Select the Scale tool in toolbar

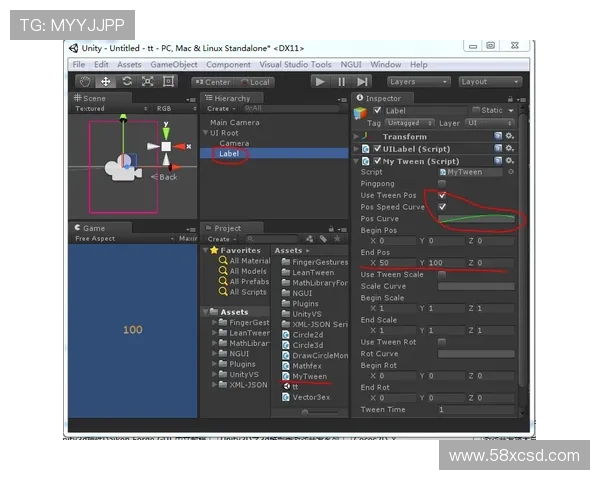148,82
